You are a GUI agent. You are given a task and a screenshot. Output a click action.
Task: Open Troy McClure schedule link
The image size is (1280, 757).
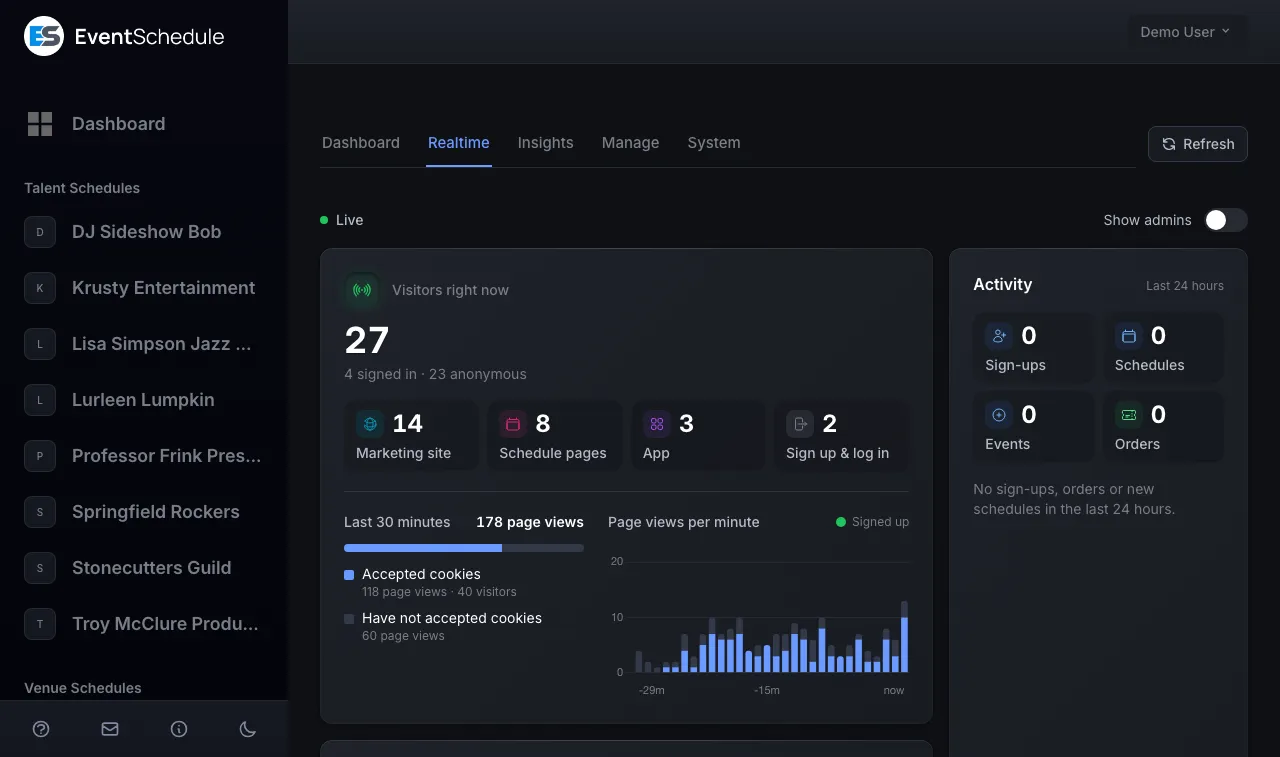[x=144, y=624]
